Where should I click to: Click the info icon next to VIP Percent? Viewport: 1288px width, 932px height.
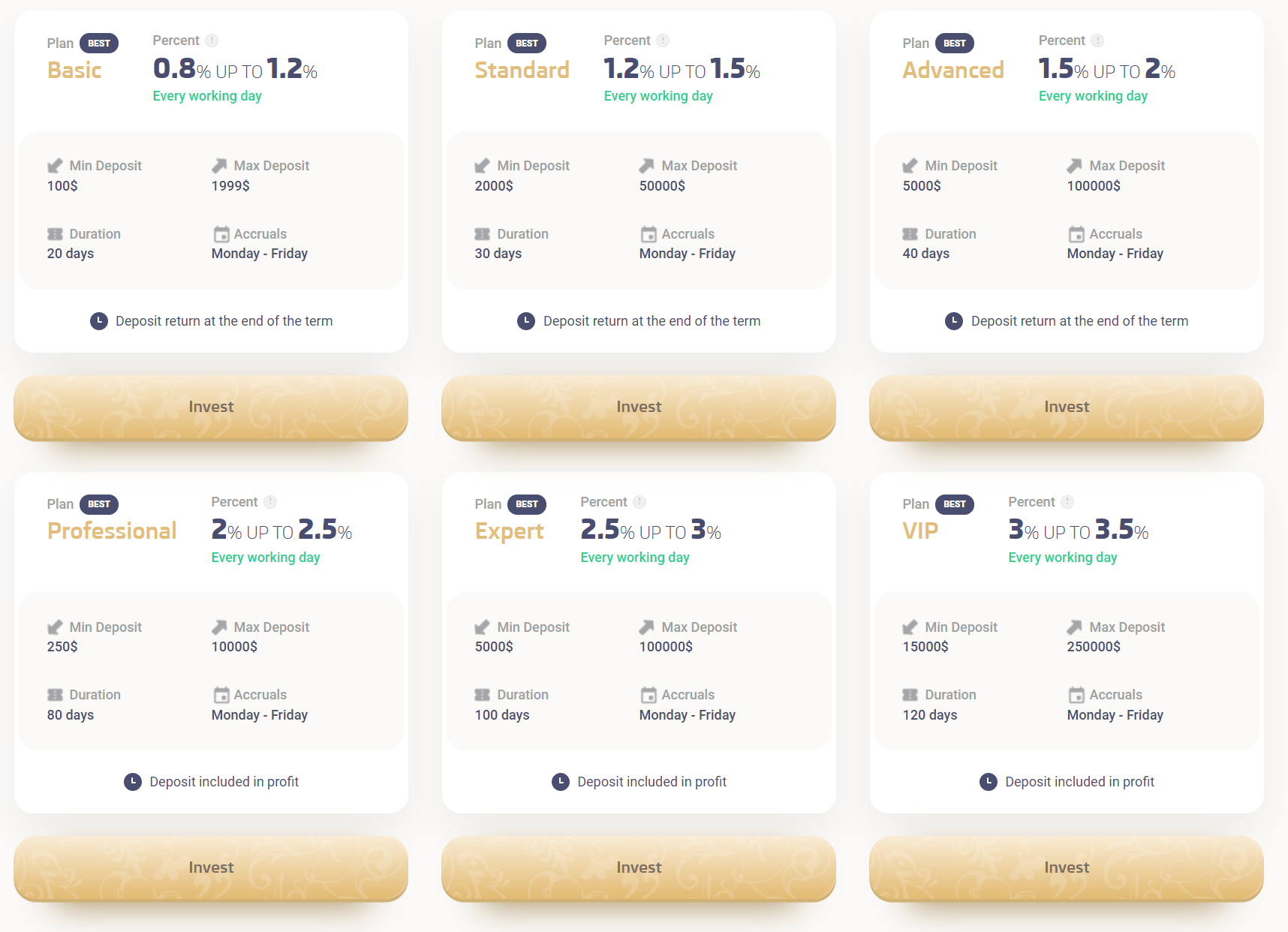[1067, 502]
